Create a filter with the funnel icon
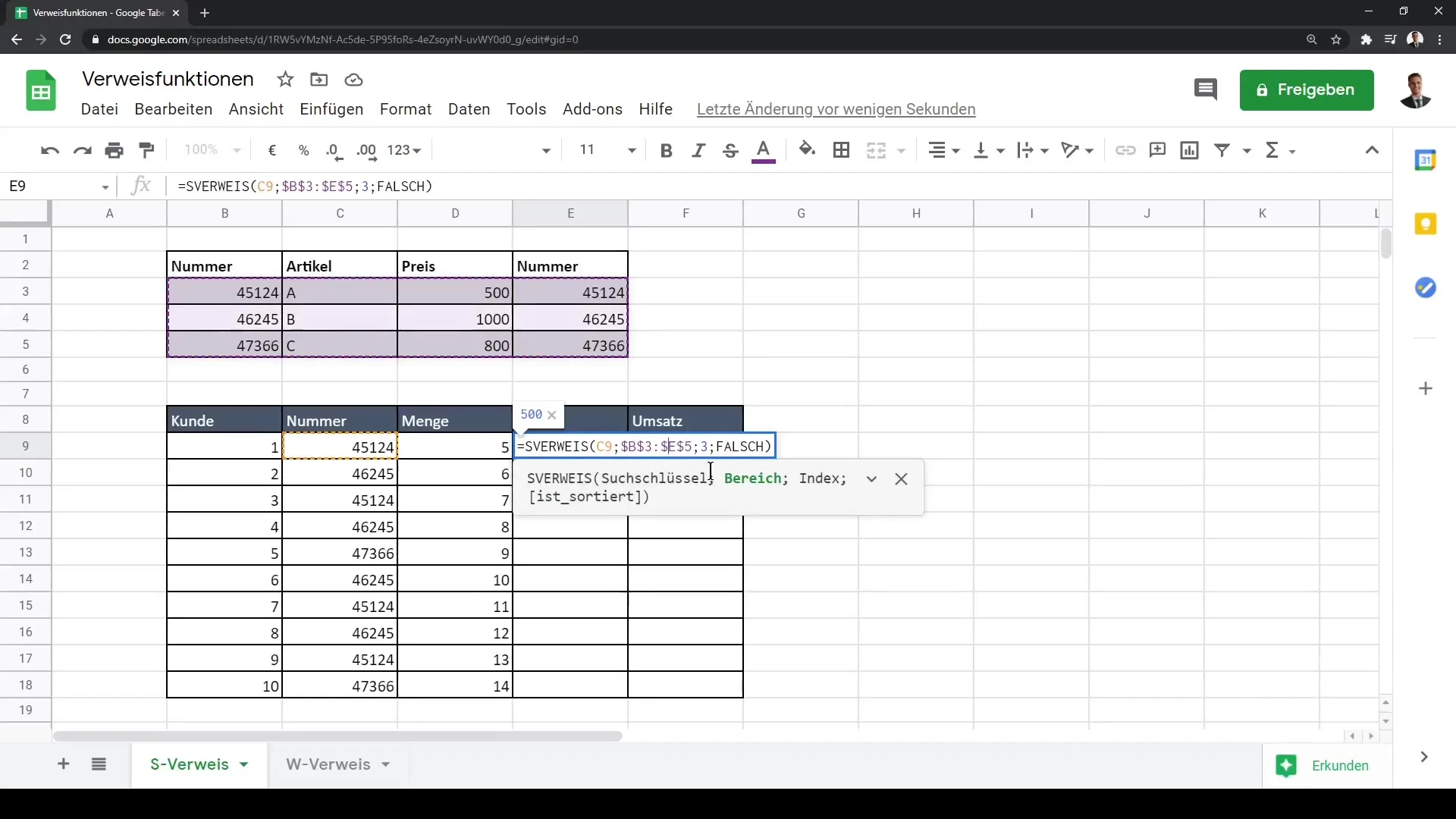Screen dimensions: 1456x819 [x=1222, y=150]
